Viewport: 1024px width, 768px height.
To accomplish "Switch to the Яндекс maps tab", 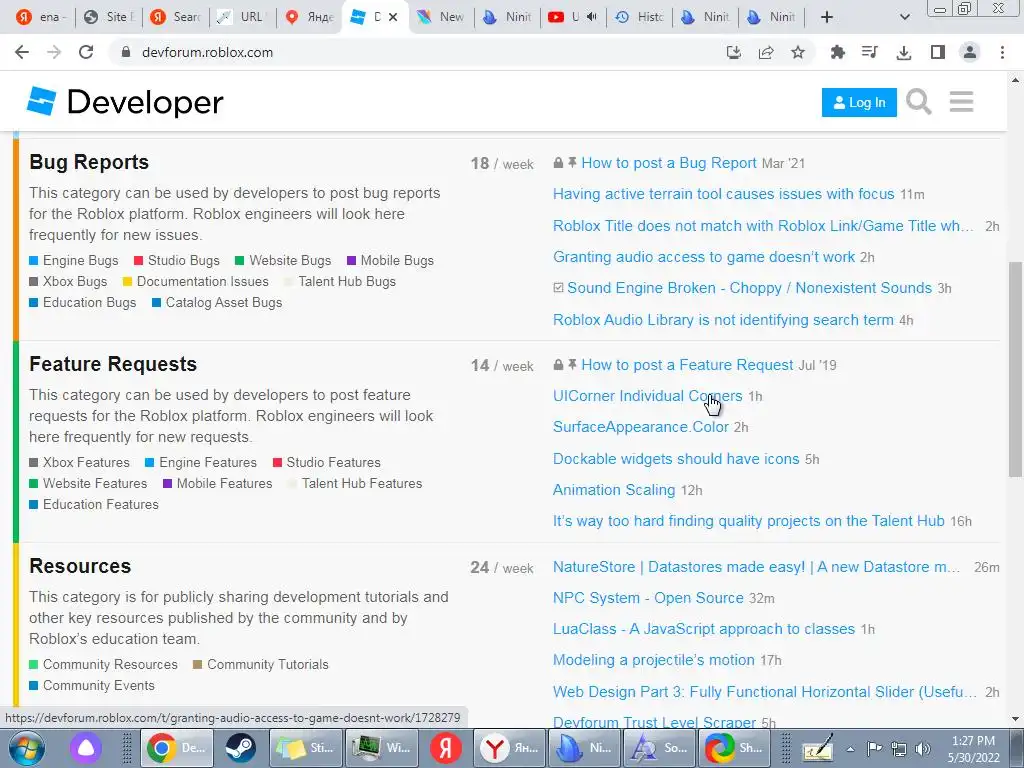I will [x=310, y=17].
